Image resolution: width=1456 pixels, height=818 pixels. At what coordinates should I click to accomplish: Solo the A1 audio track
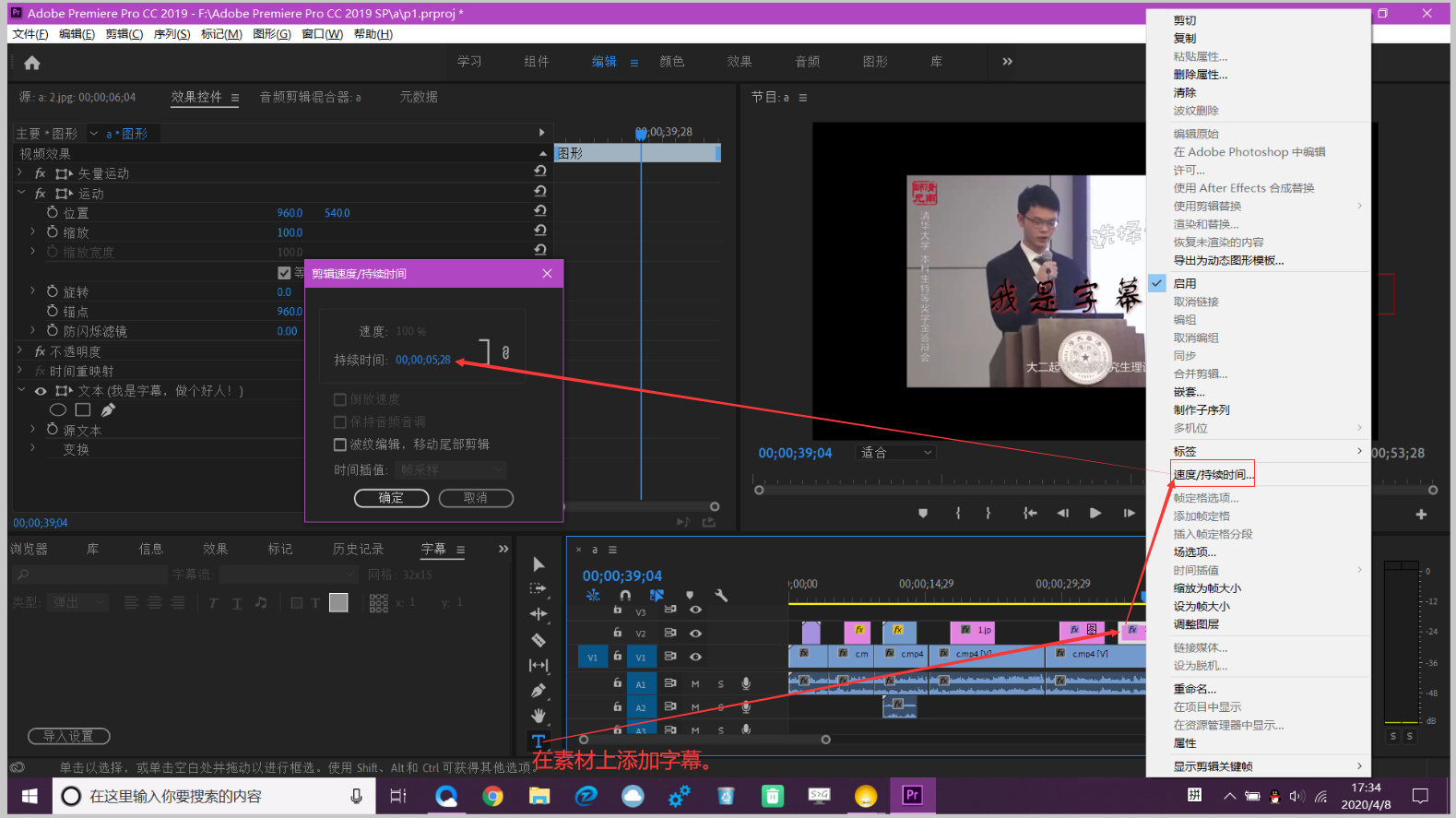pos(720,683)
